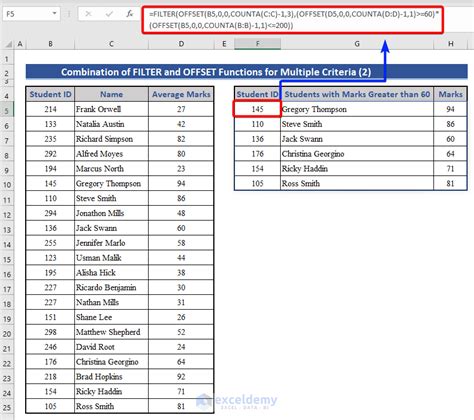Image resolution: width=474 pixels, height=420 pixels.
Task: Select column A header
Action: (20, 44)
